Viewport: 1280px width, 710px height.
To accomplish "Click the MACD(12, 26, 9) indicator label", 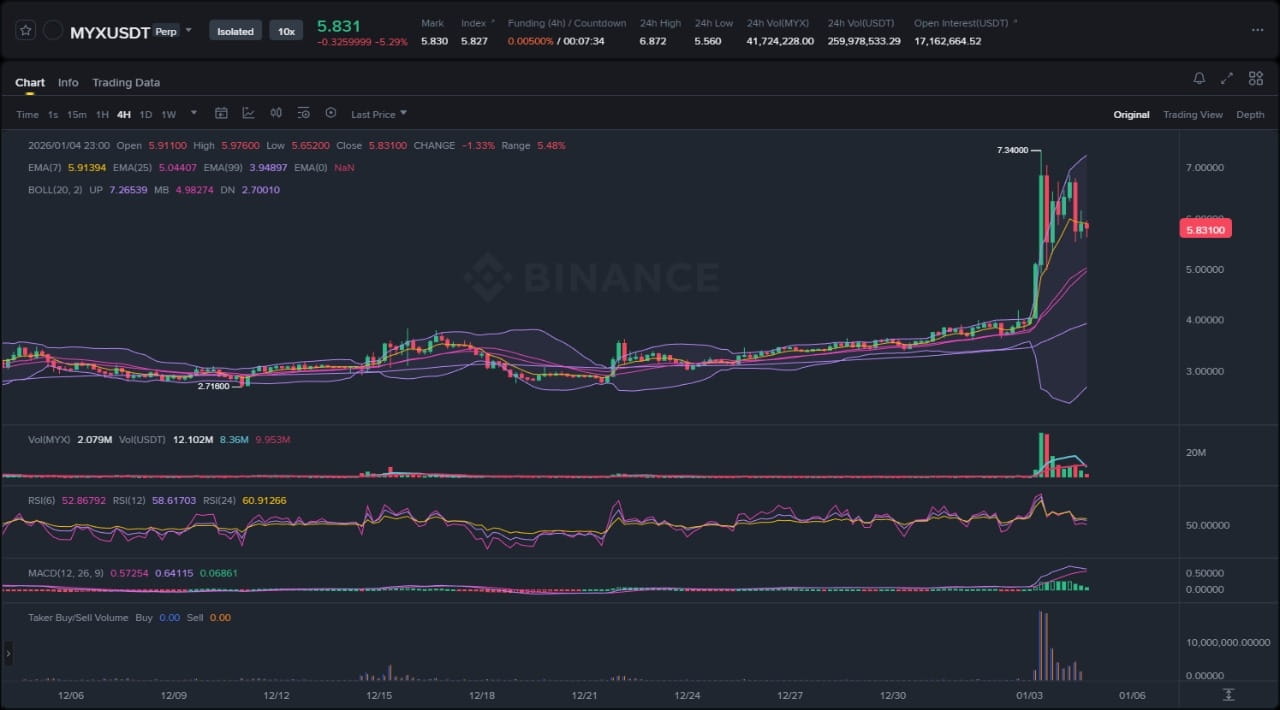I will 64,573.
